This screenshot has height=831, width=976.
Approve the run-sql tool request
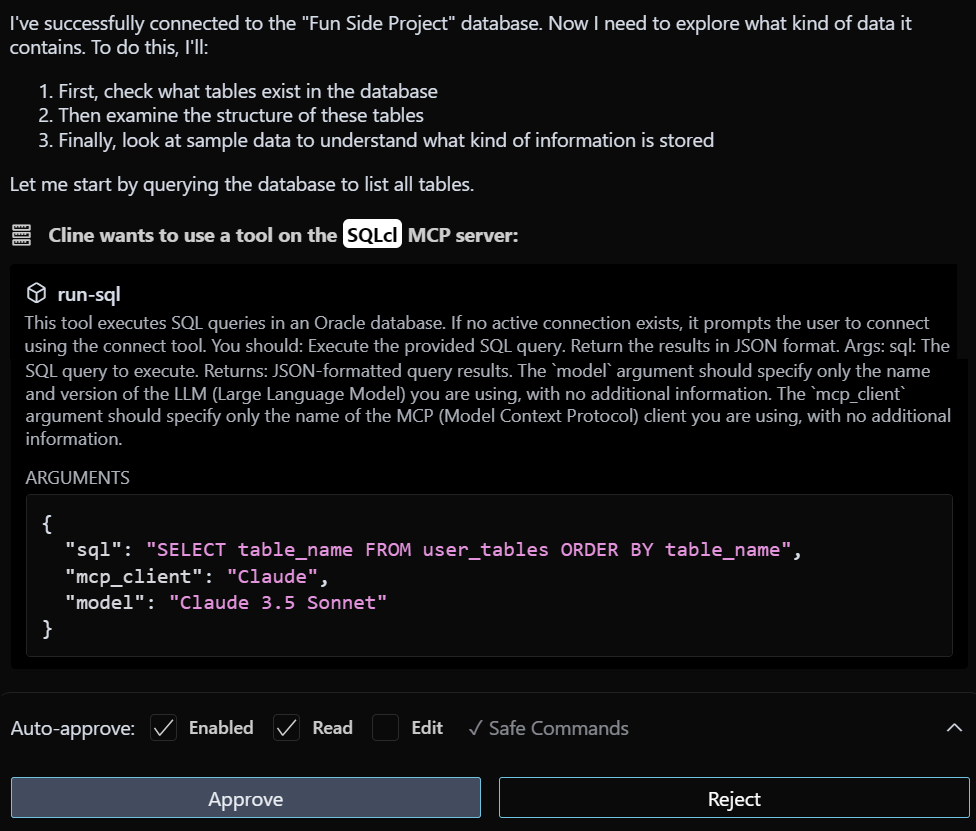coord(245,798)
